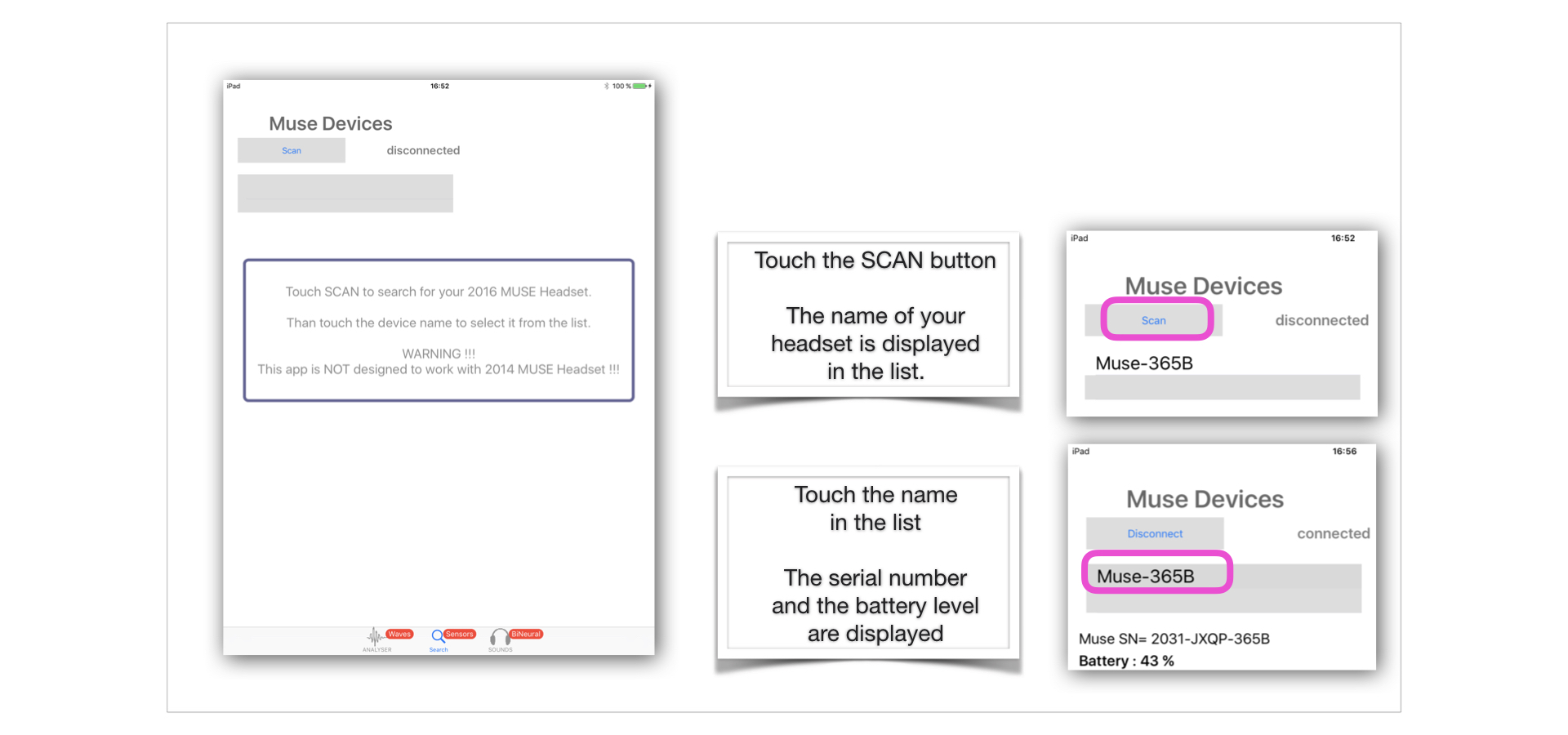Click the "Muse Devices" title on the large iPad
This screenshot has width=1568, height=735.
click(331, 123)
